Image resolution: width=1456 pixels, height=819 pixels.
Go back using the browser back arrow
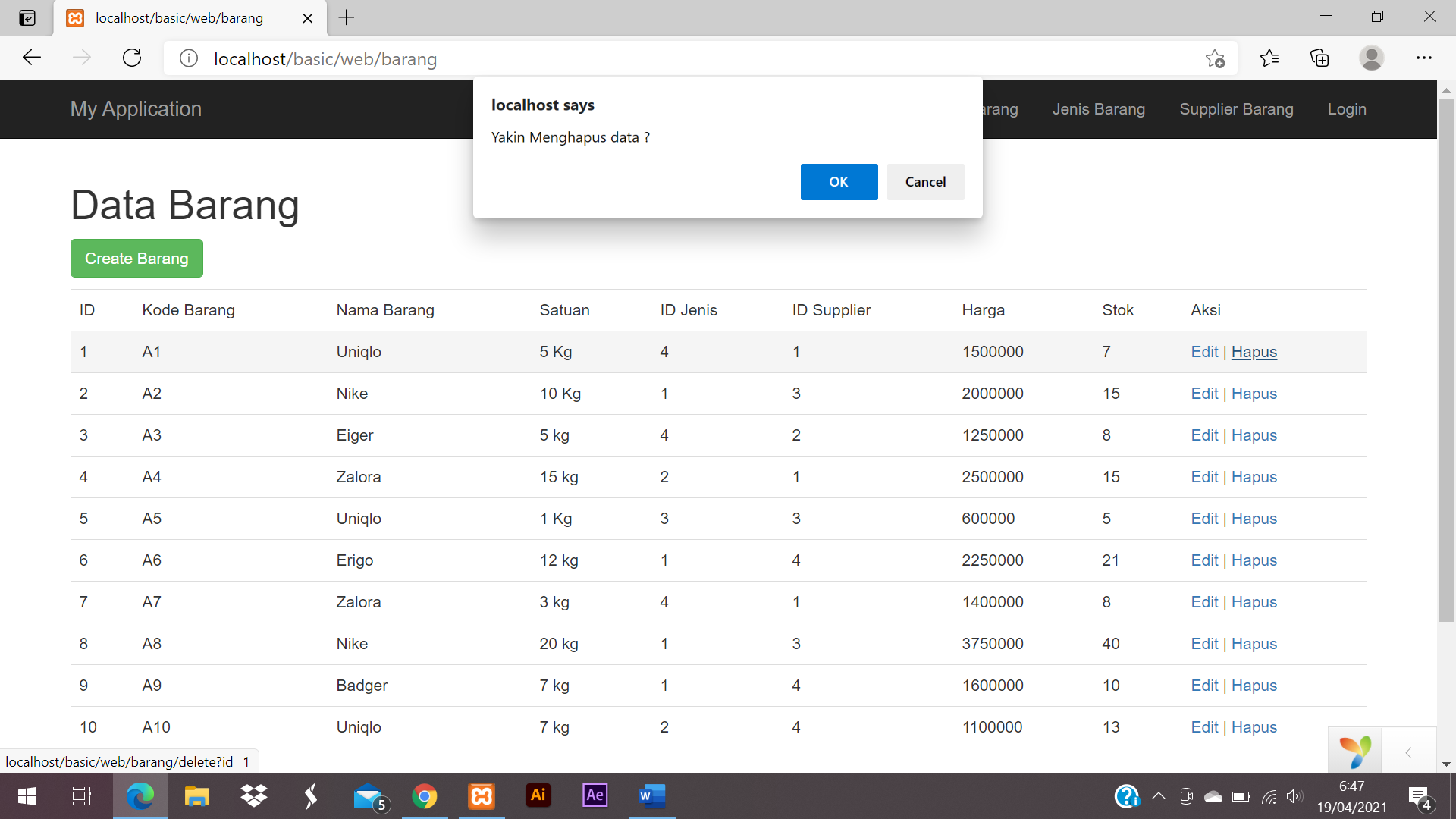[x=32, y=58]
